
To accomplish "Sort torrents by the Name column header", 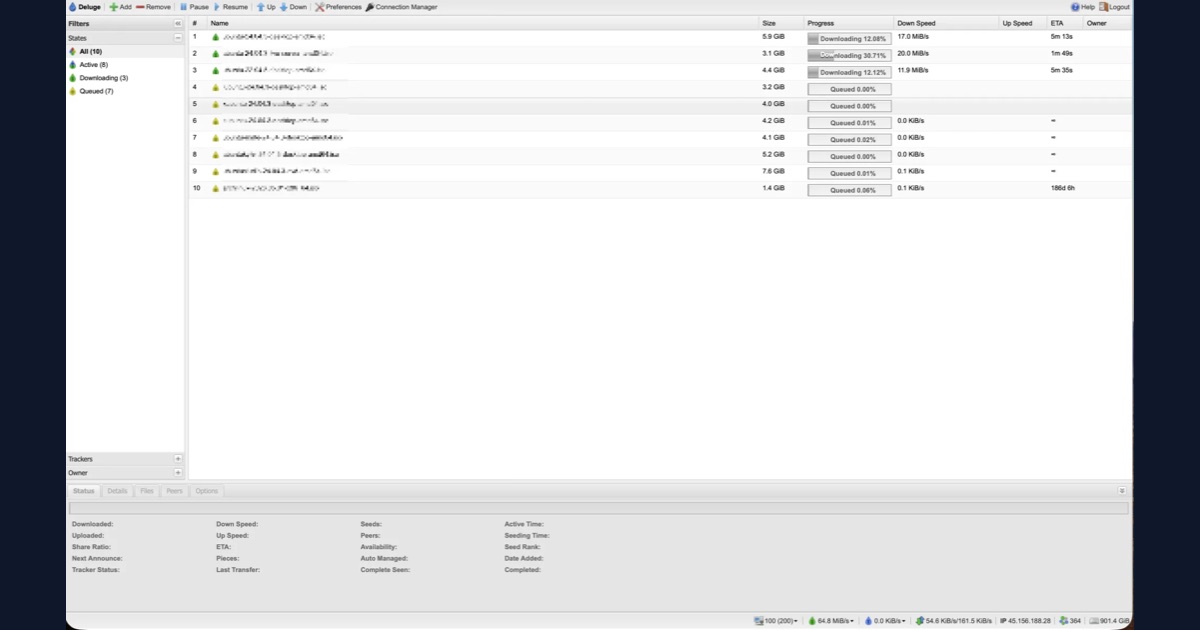I will [x=483, y=23].
